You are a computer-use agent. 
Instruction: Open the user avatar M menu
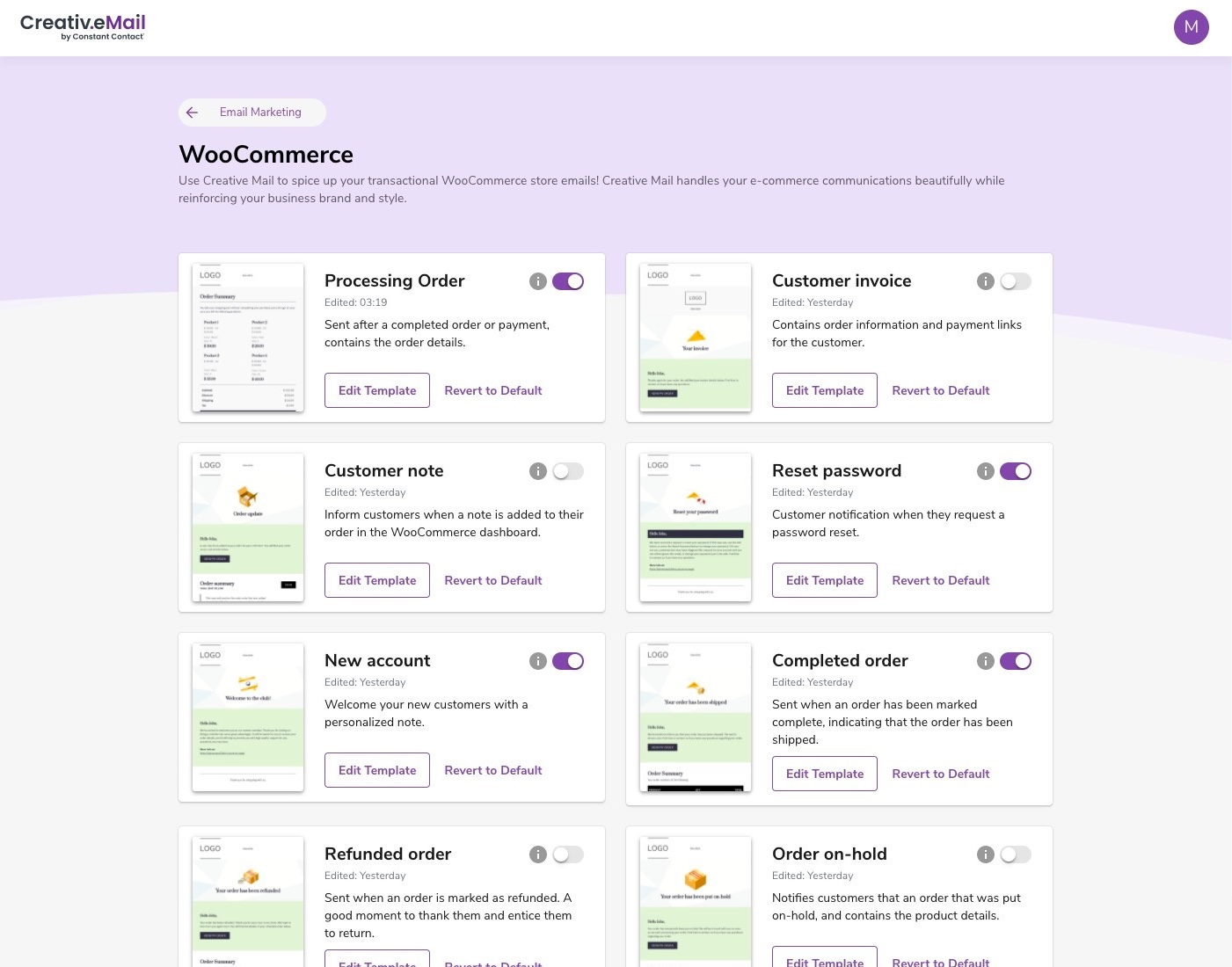(x=1191, y=27)
